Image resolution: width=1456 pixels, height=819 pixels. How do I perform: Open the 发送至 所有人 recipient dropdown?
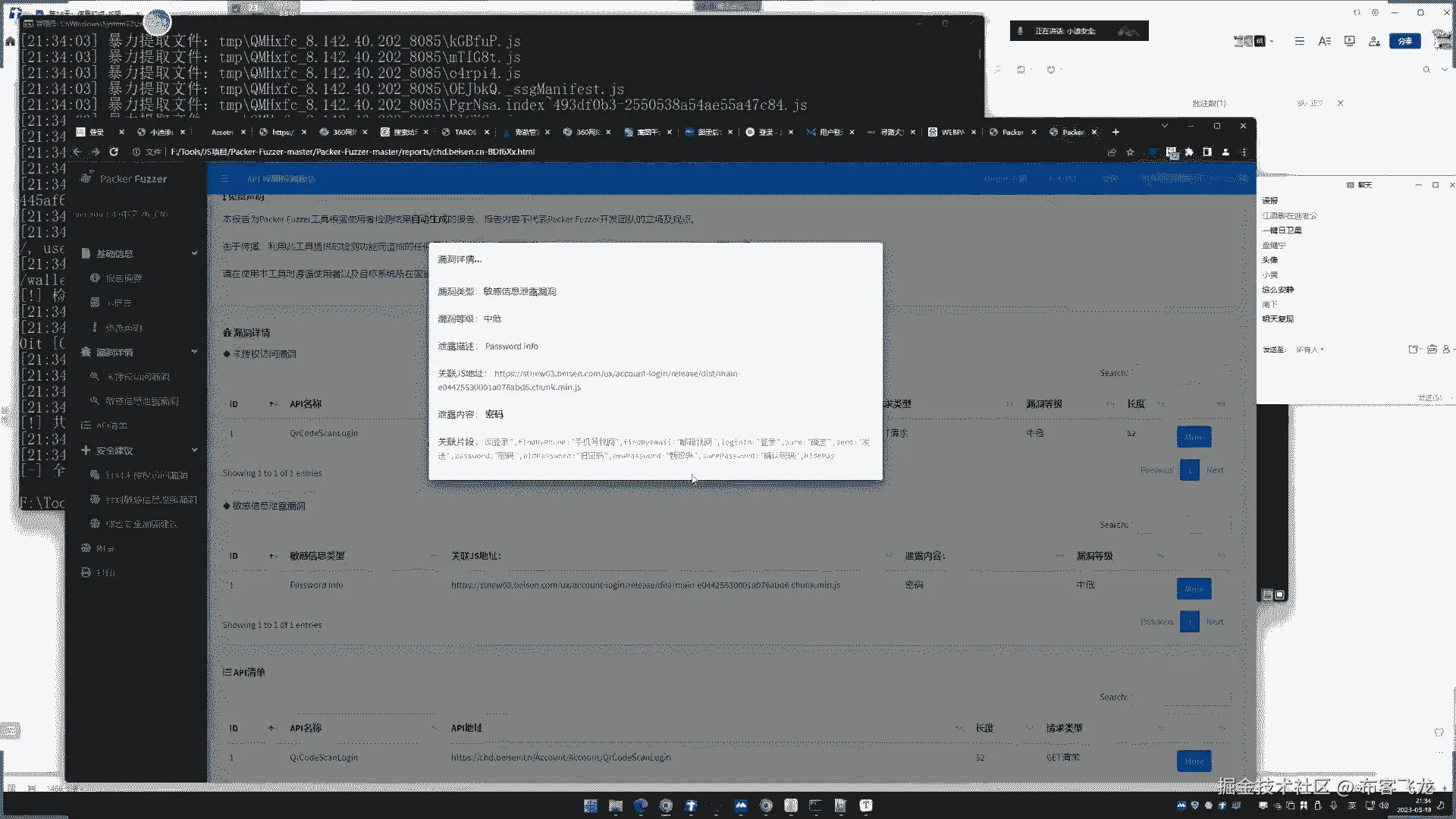coord(1310,350)
